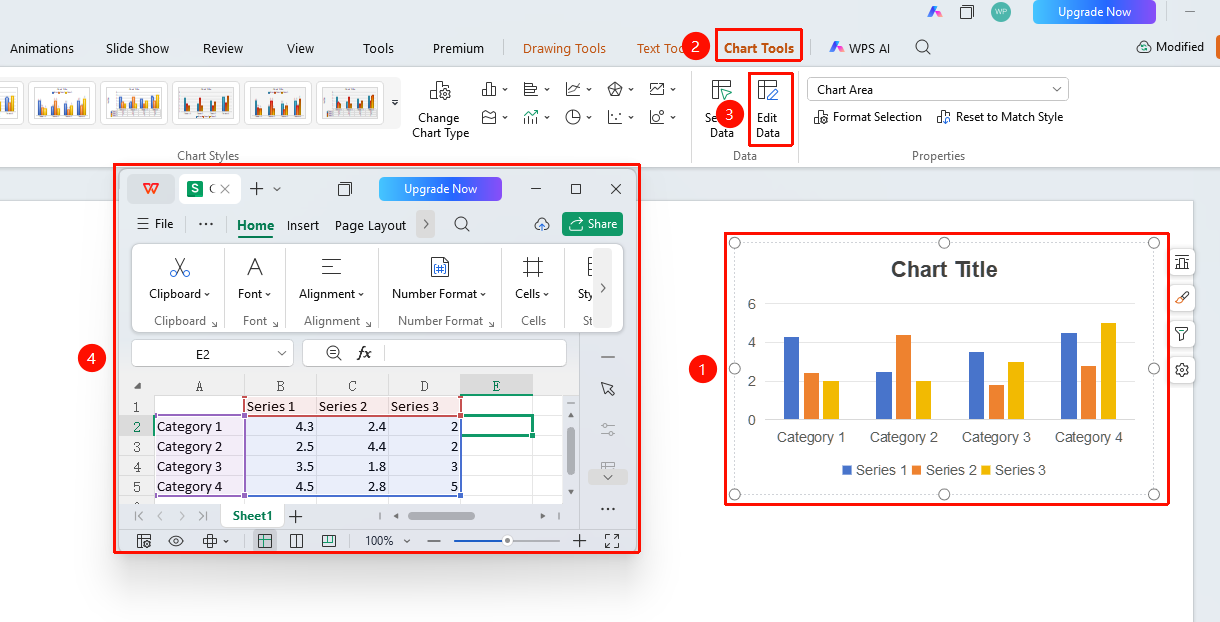Screen dimensions: 1220x622
Task: Insert an area chart from the ribbon
Action: [489, 117]
